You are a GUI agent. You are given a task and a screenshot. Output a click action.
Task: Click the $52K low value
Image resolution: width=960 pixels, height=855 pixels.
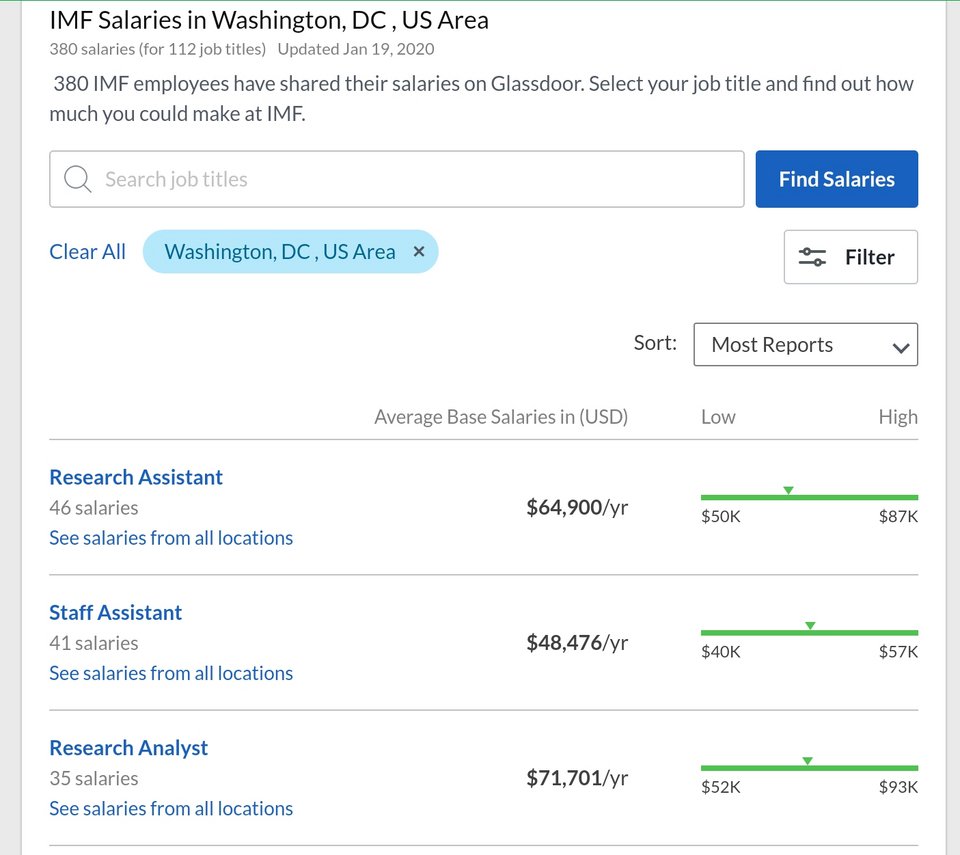(x=721, y=787)
